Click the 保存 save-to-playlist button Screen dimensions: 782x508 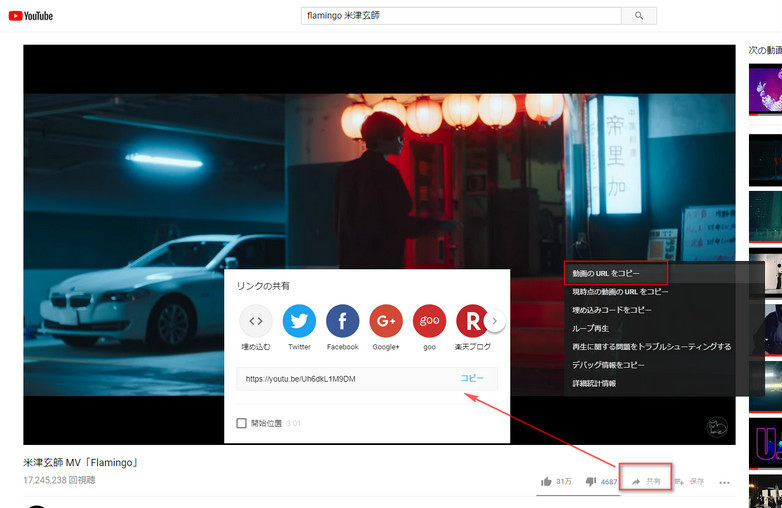pos(689,482)
